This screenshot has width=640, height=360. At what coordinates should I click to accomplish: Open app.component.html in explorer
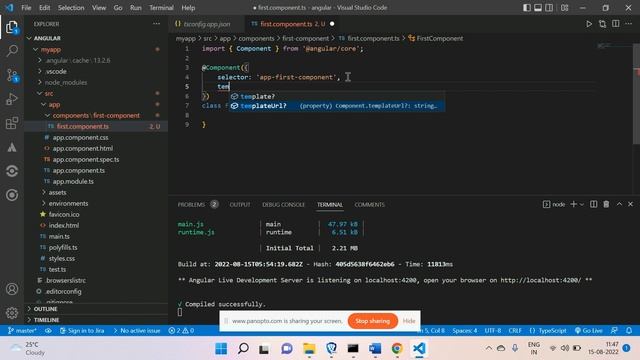pyautogui.click(x=82, y=148)
